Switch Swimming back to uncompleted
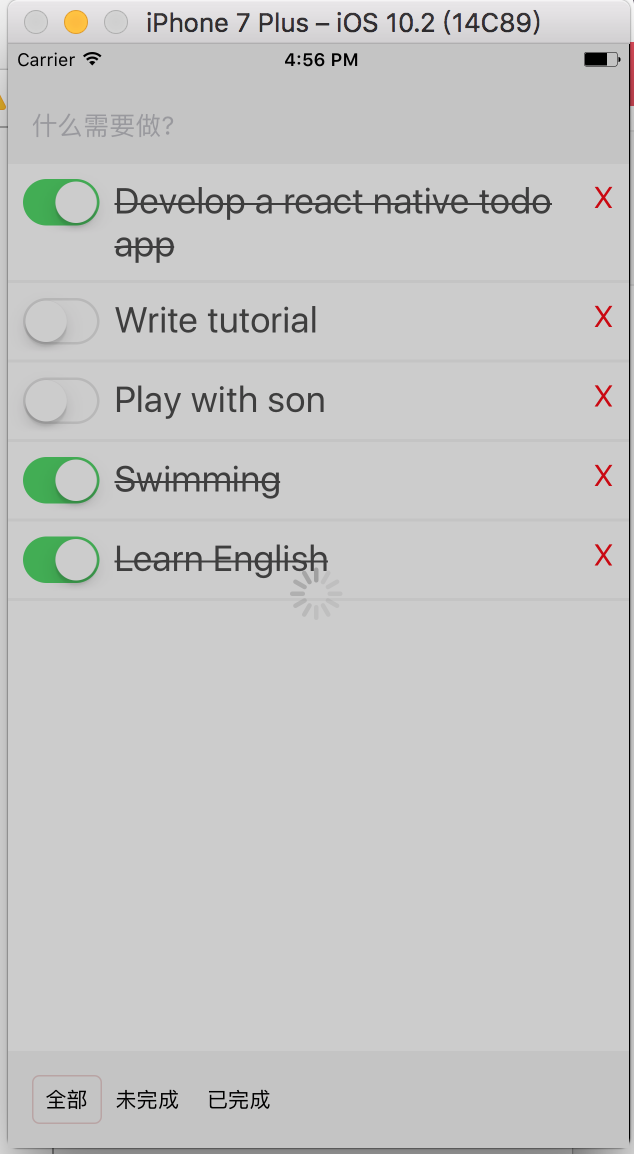The image size is (634, 1154). [x=60, y=480]
